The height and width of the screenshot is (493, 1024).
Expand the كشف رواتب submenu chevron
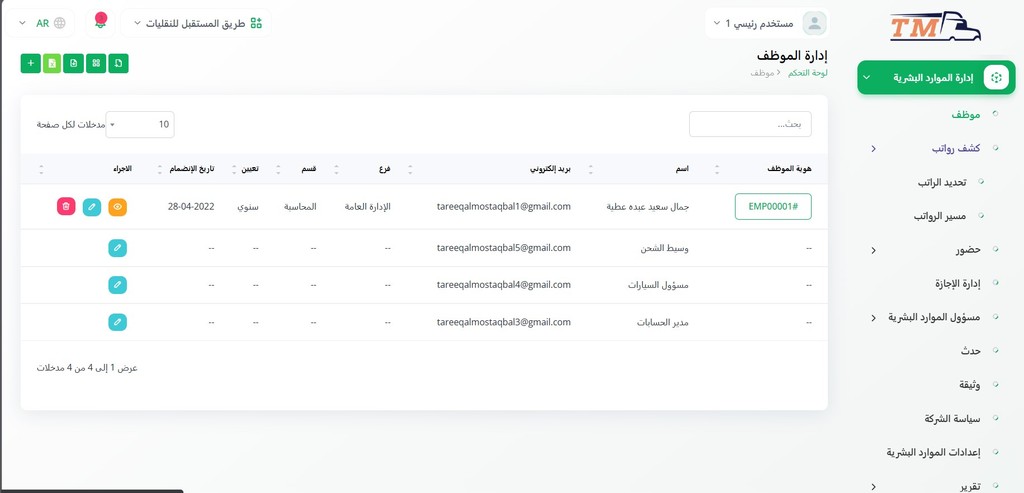point(873,149)
